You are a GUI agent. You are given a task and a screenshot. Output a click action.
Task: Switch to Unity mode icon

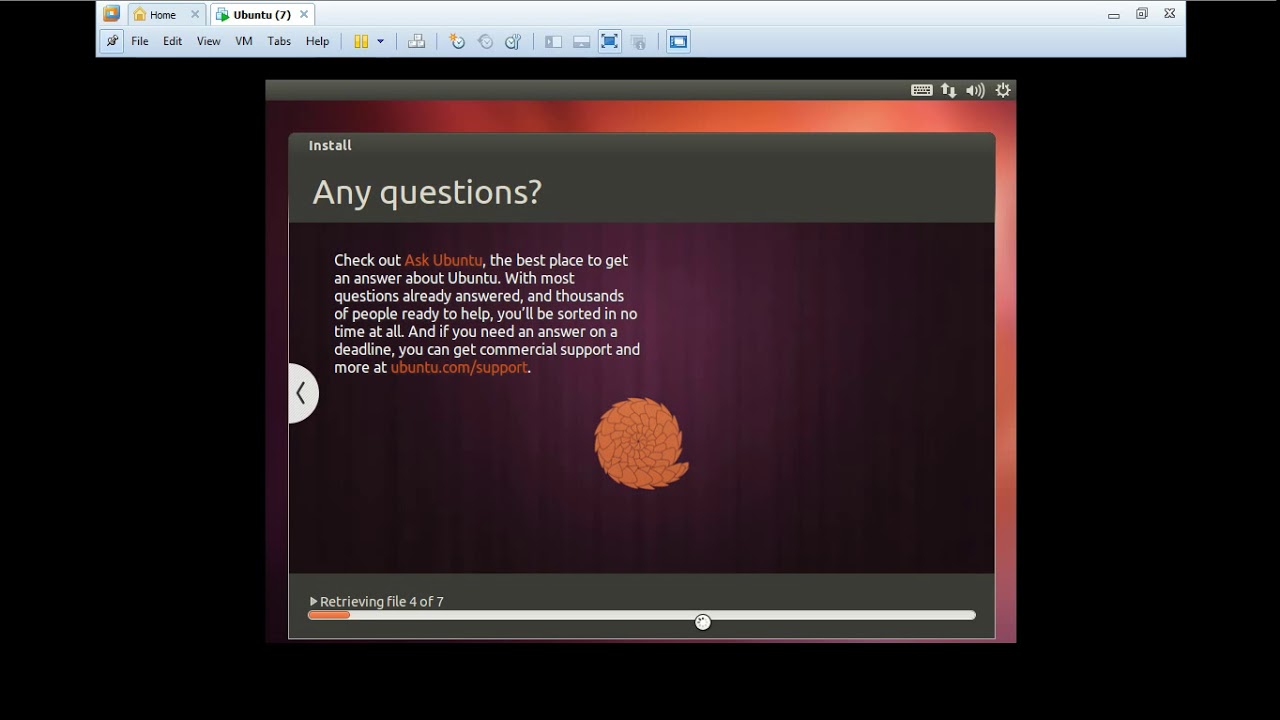point(638,41)
